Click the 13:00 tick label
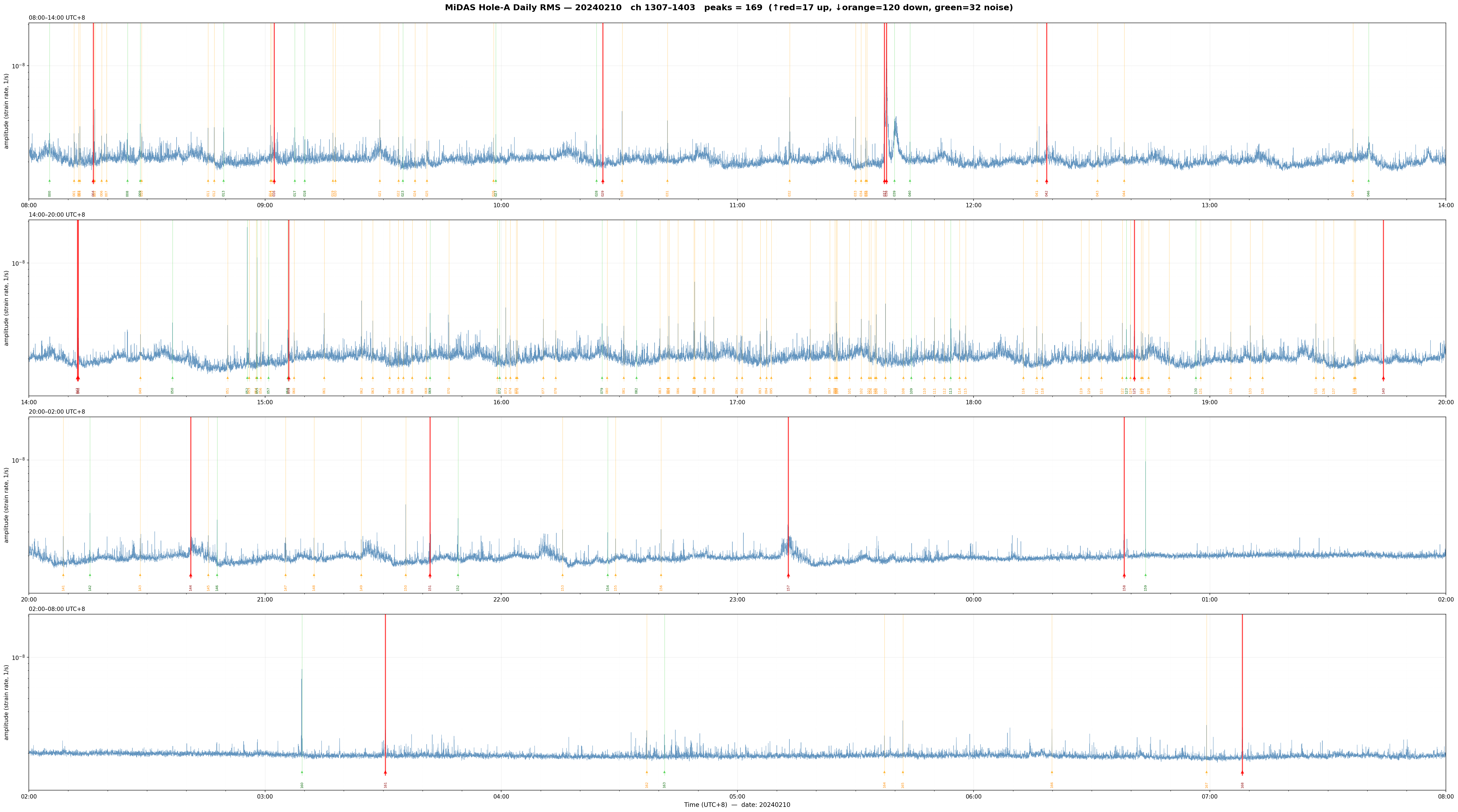Screen dimensions: 1458x812 [x=1210, y=205]
